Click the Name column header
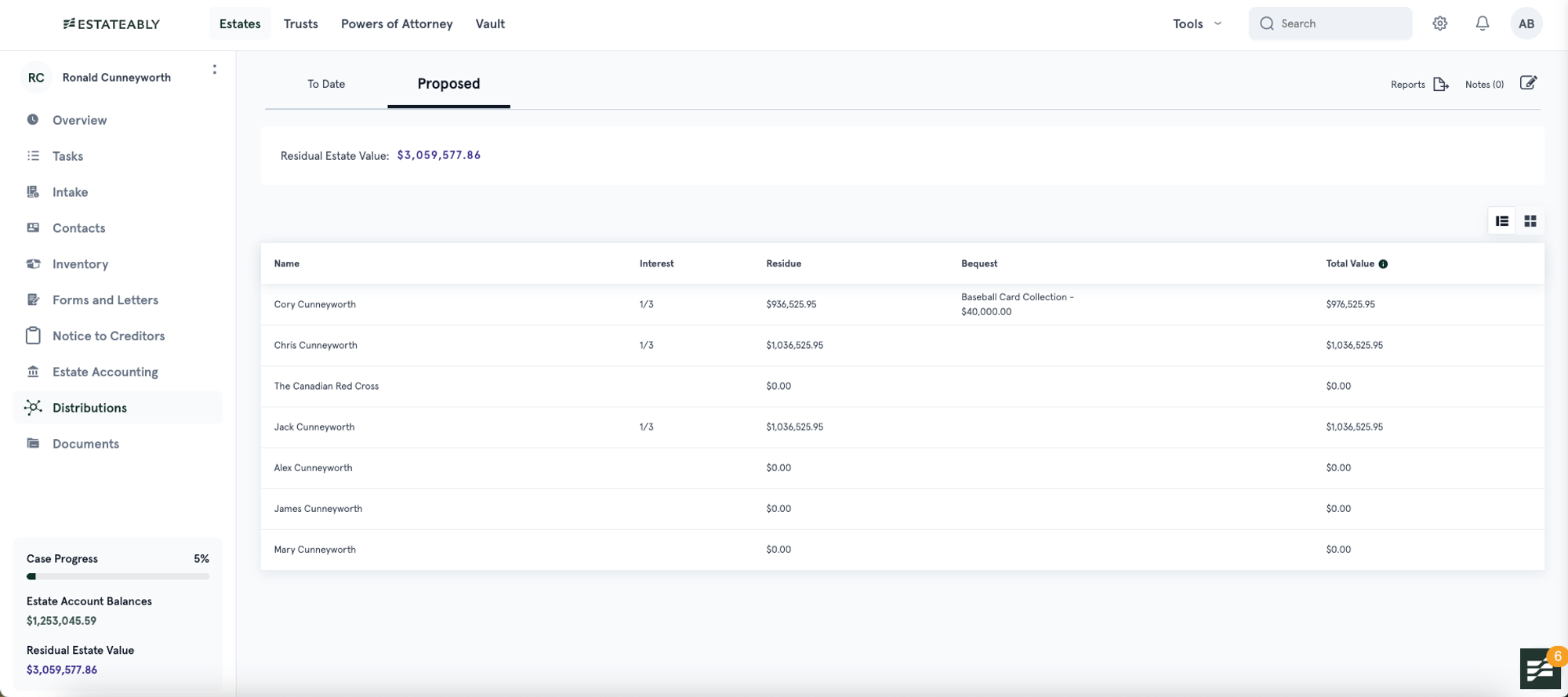1568x697 pixels. pyautogui.click(x=286, y=263)
